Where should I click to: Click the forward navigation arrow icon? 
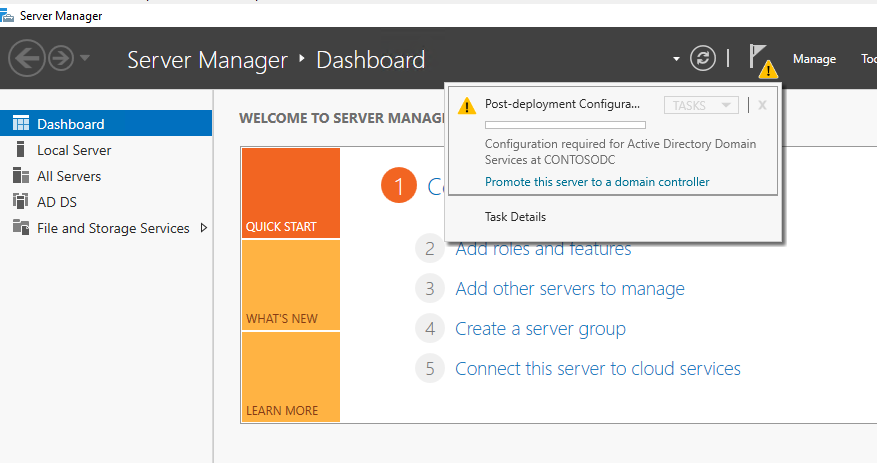61,59
